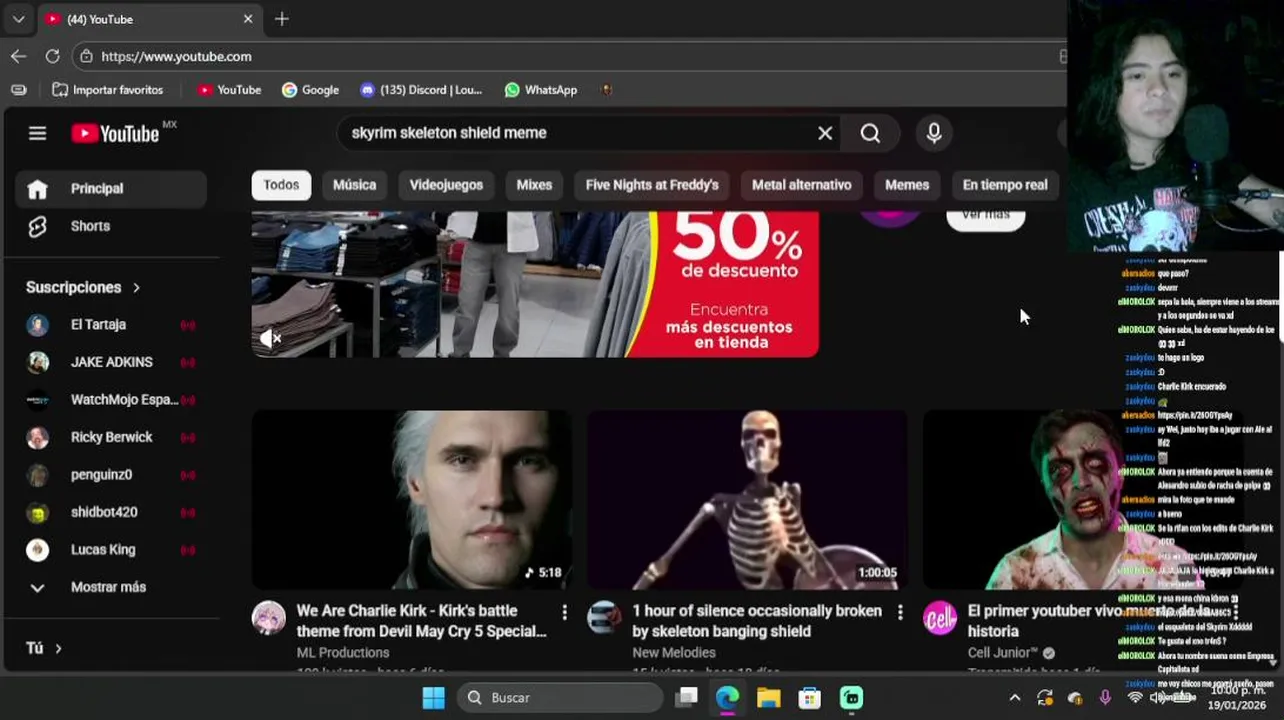Open 1 hour of silence video title
Image resolution: width=1284 pixels, height=720 pixels.
tap(757, 621)
